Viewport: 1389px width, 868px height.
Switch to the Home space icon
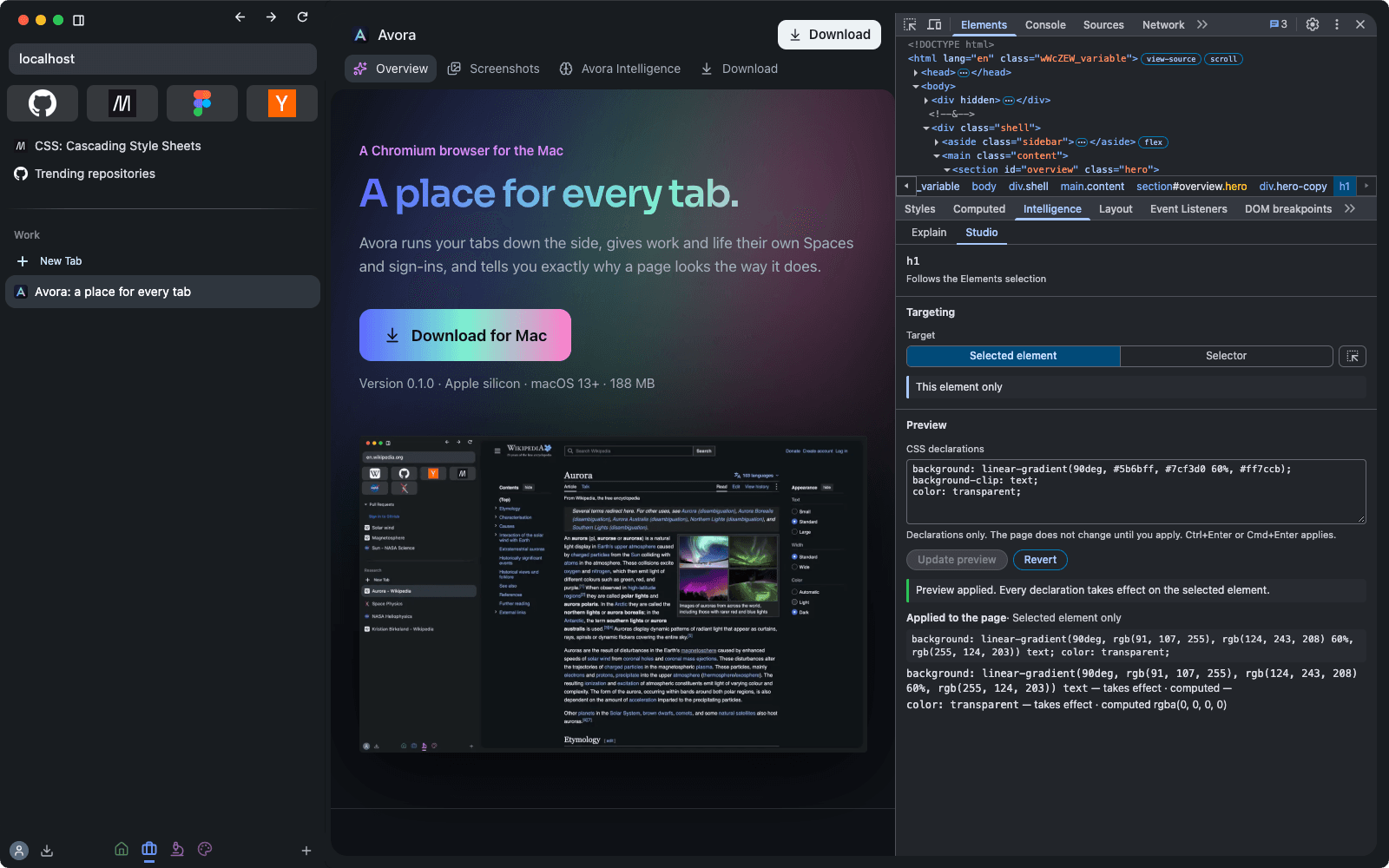(122, 849)
